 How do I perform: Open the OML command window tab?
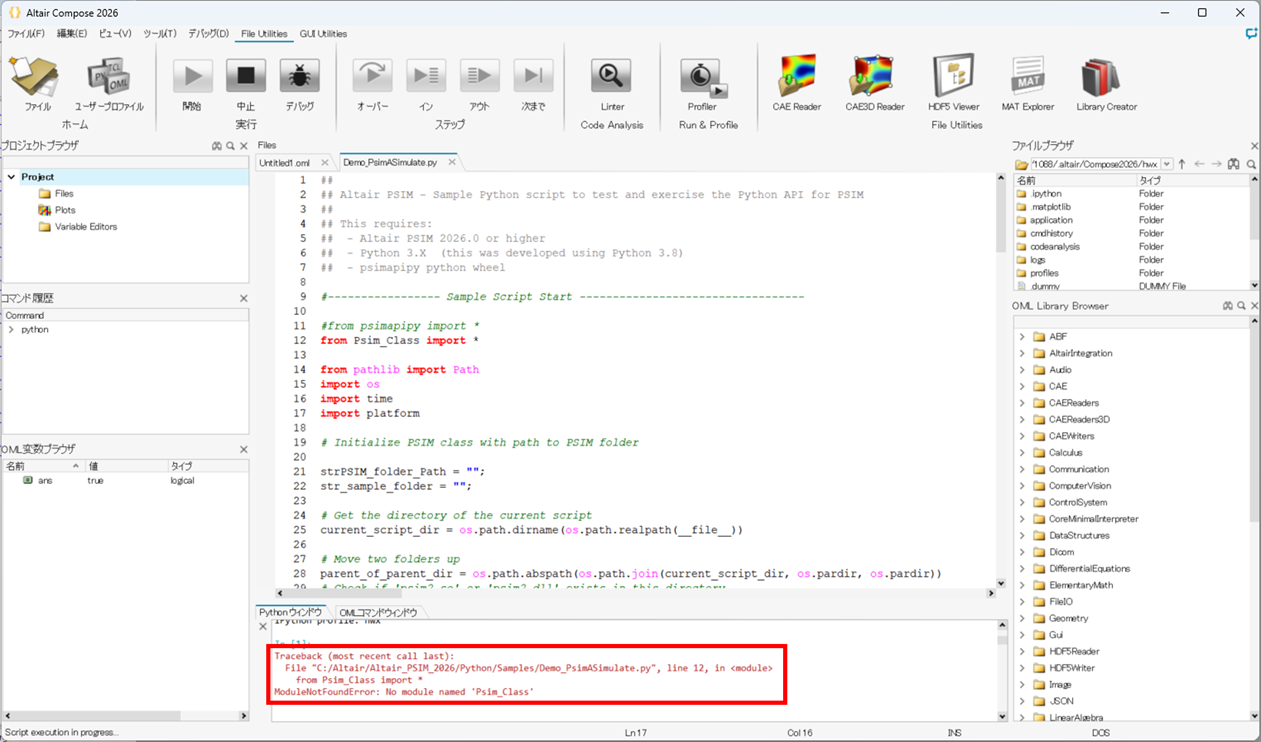tap(377, 612)
